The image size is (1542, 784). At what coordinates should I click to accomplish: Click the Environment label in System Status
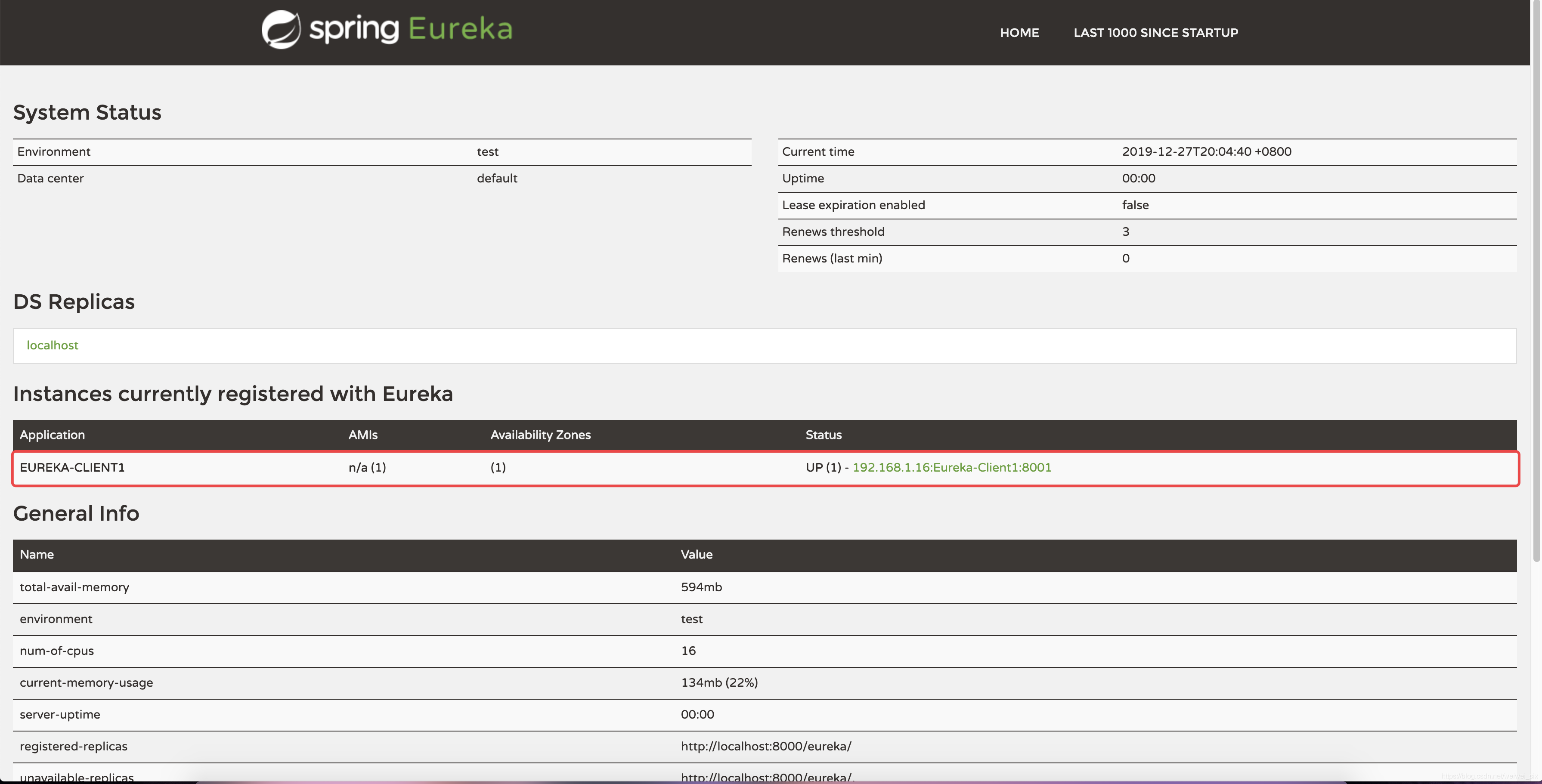tap(54, 152)
